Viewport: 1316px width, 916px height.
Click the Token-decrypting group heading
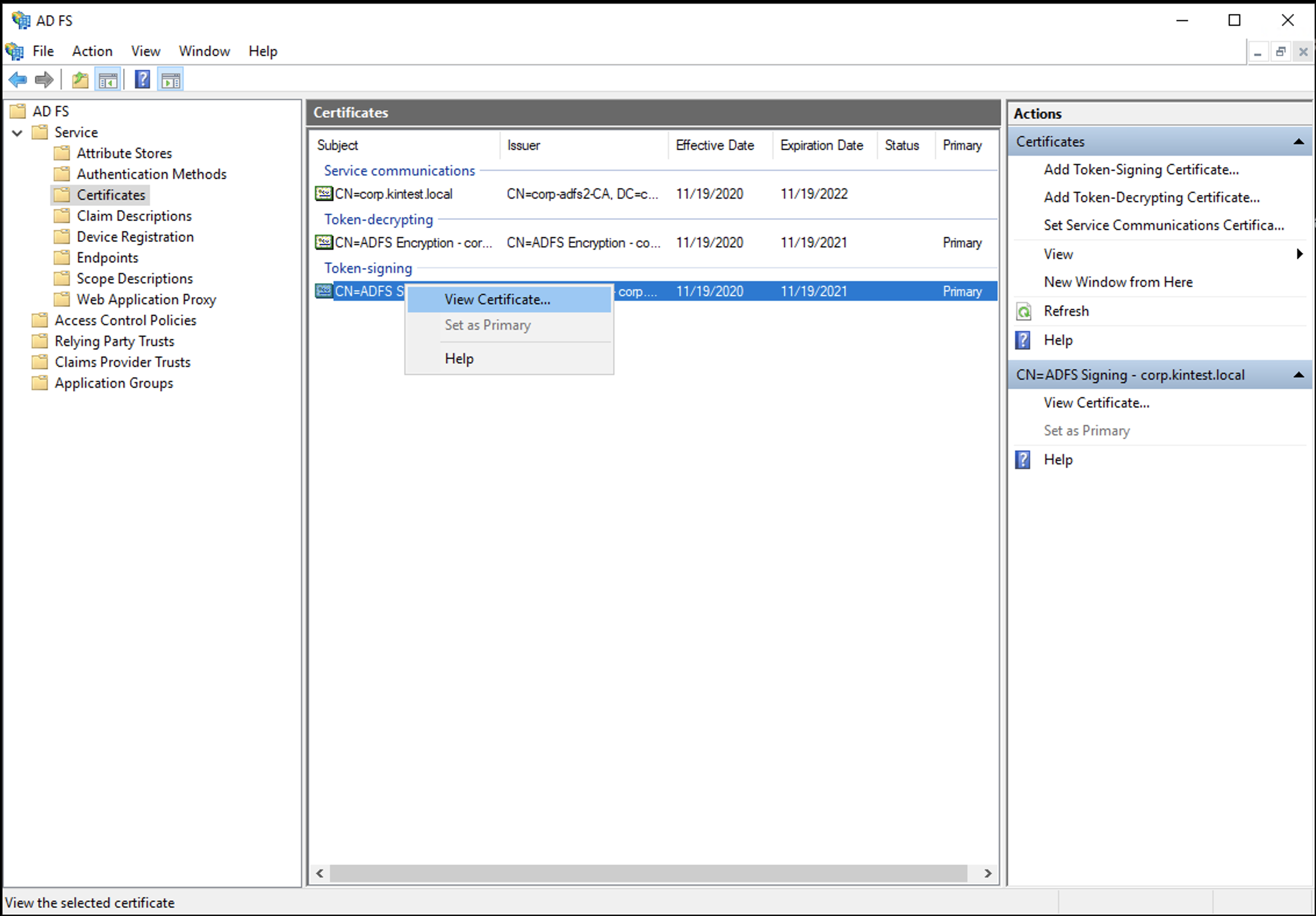pos(379,219)
